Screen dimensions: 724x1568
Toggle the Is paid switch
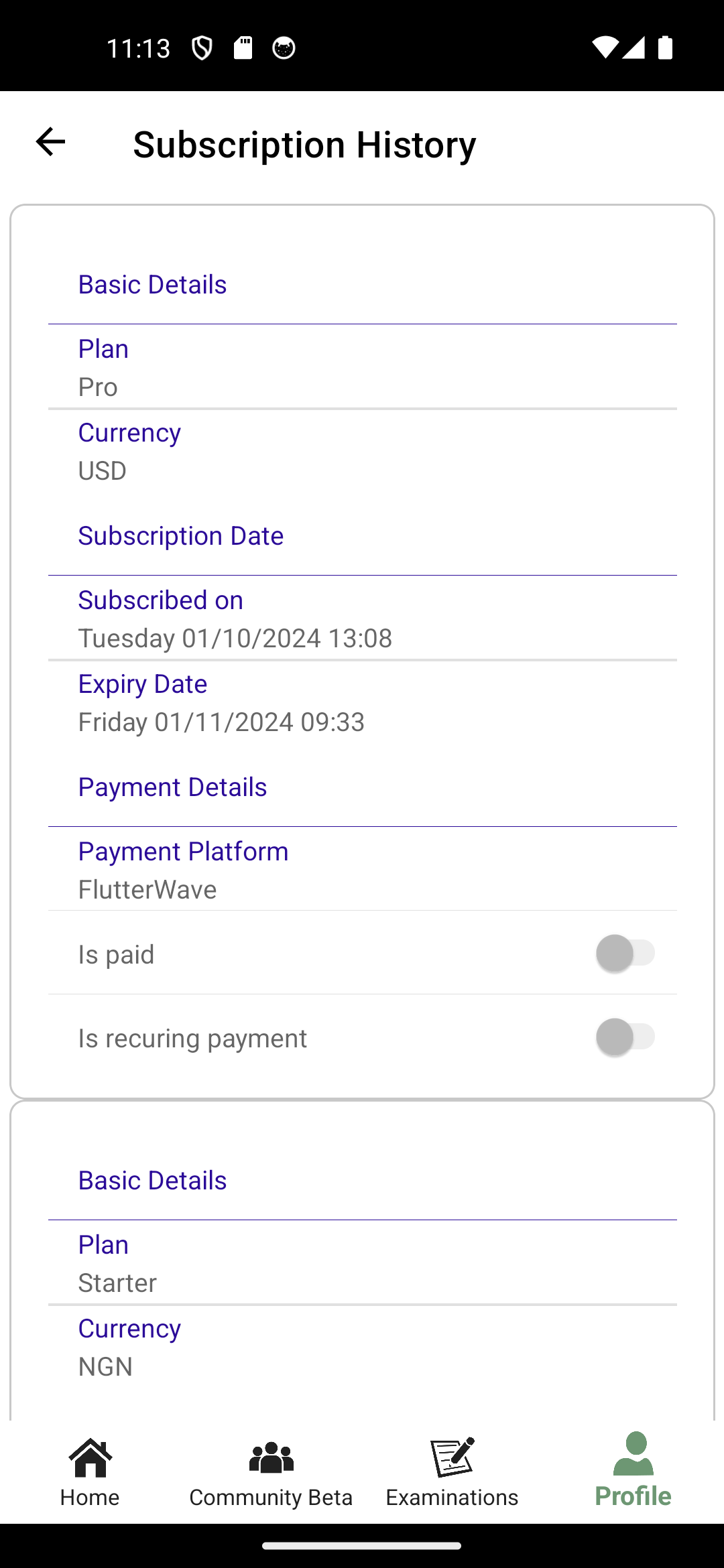pyautogui.click(x=625, y=954)
